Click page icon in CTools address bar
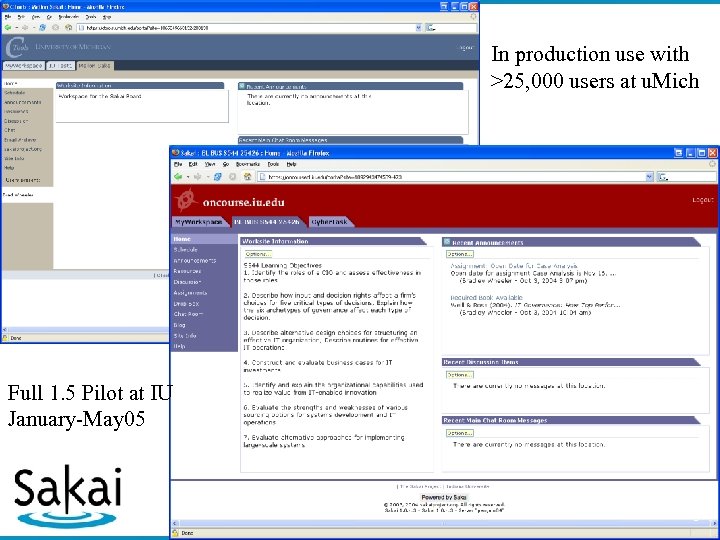The height and width of the screenshot is (540, 720). [81, 28]
